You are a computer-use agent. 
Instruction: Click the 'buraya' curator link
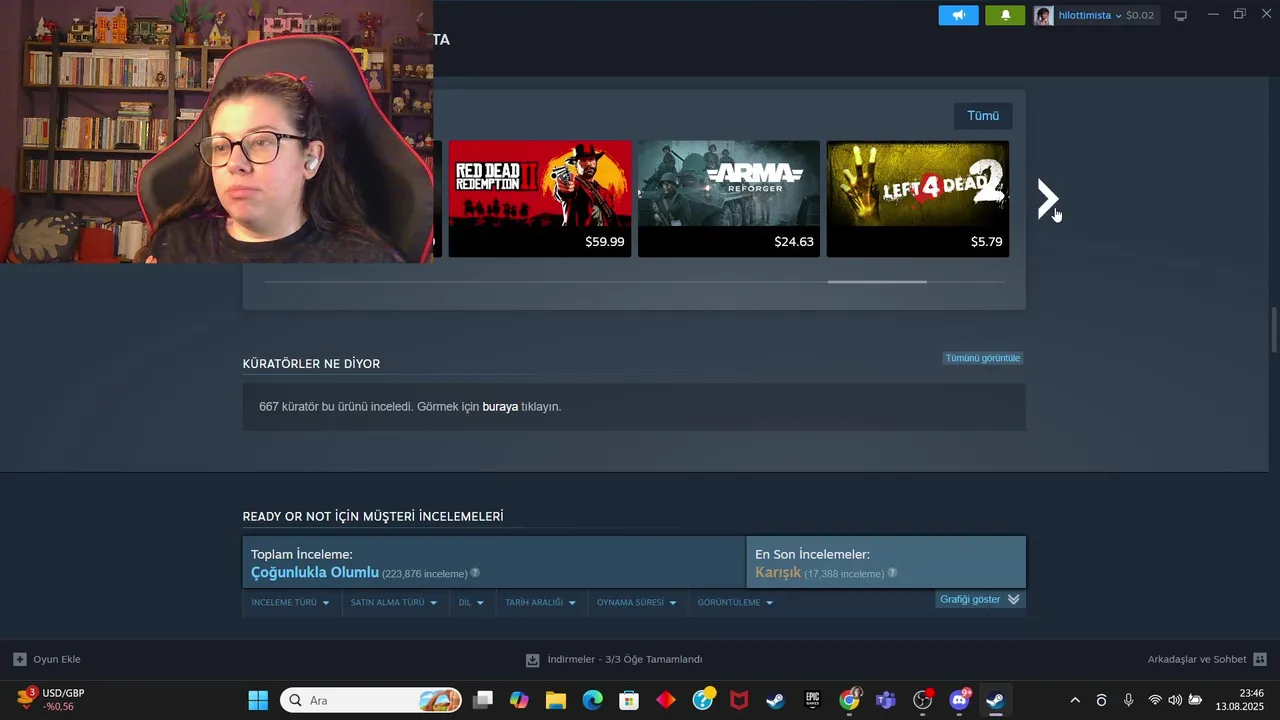(500, 407)
